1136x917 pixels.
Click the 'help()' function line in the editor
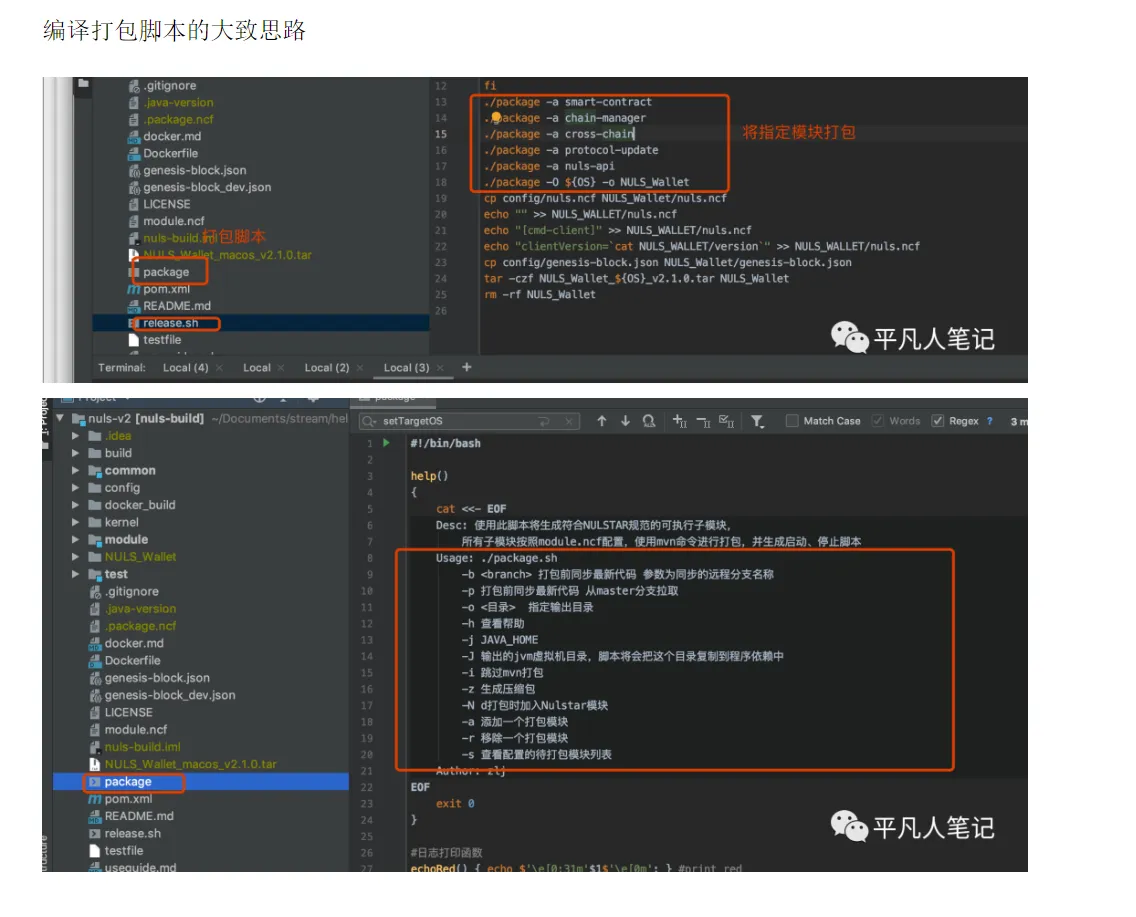(x=430, y=476)
